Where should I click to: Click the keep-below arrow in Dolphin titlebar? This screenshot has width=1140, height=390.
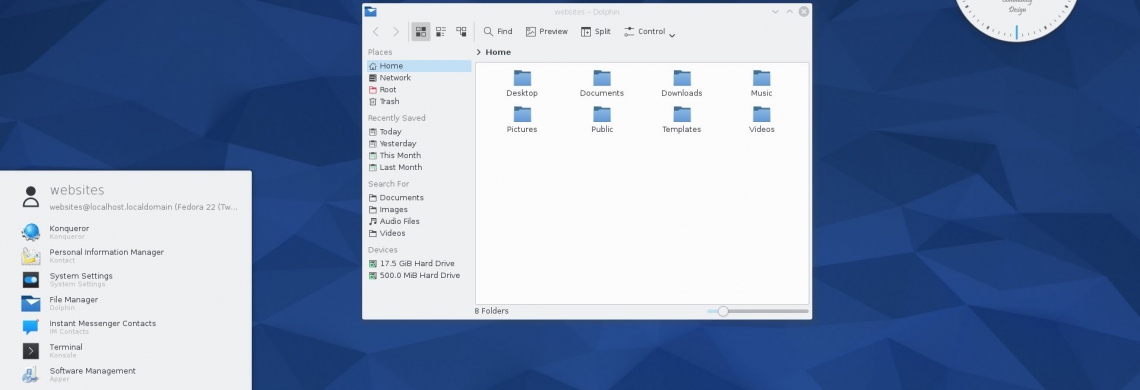(x=776, y=12)
